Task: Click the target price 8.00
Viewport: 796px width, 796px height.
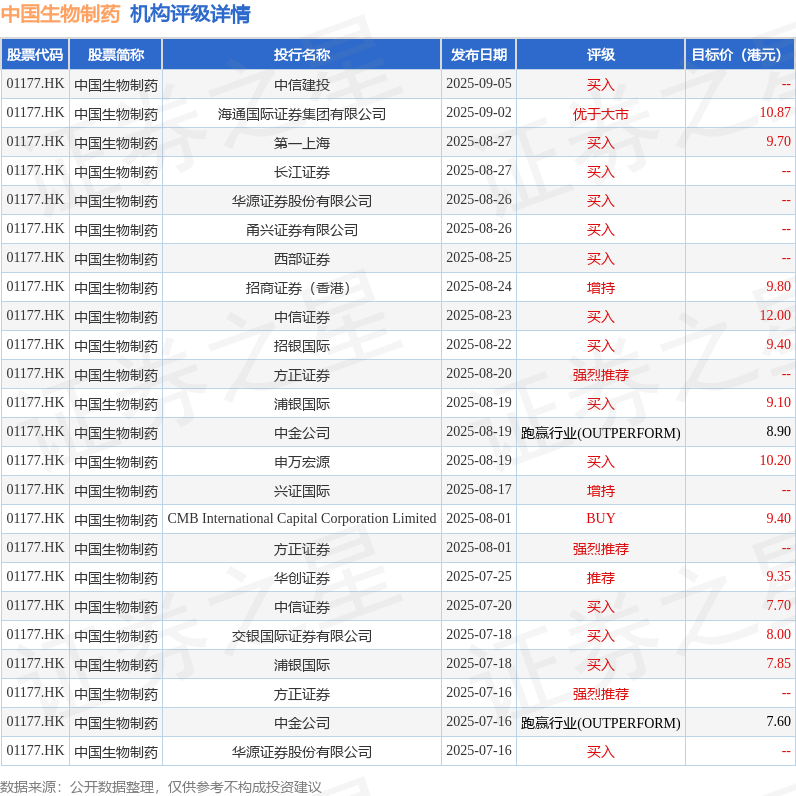Action: coord(778,634)
